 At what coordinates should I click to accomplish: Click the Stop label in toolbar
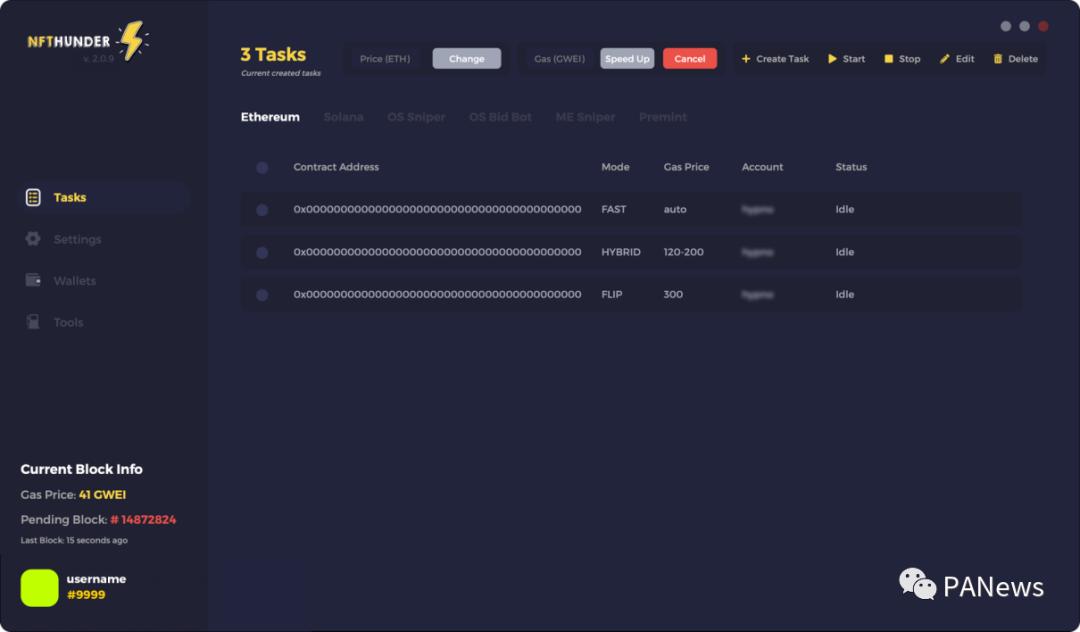tap(910, 59)
